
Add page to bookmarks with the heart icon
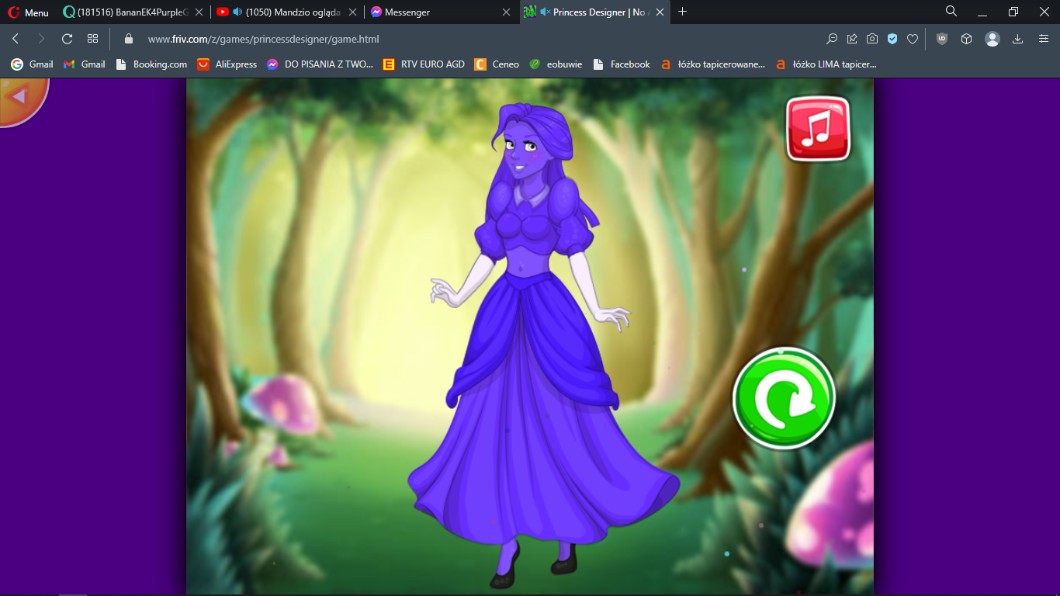point(912,39)
